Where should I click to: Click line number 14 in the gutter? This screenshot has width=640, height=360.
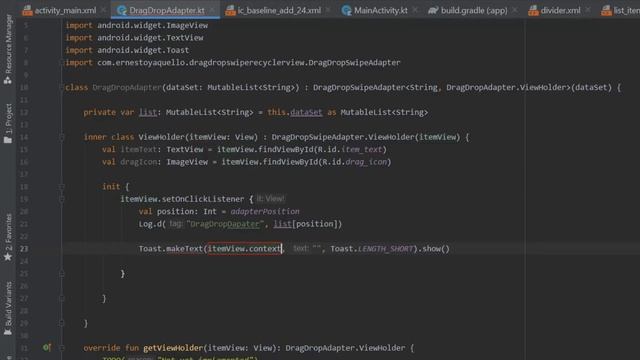point(24,137)
